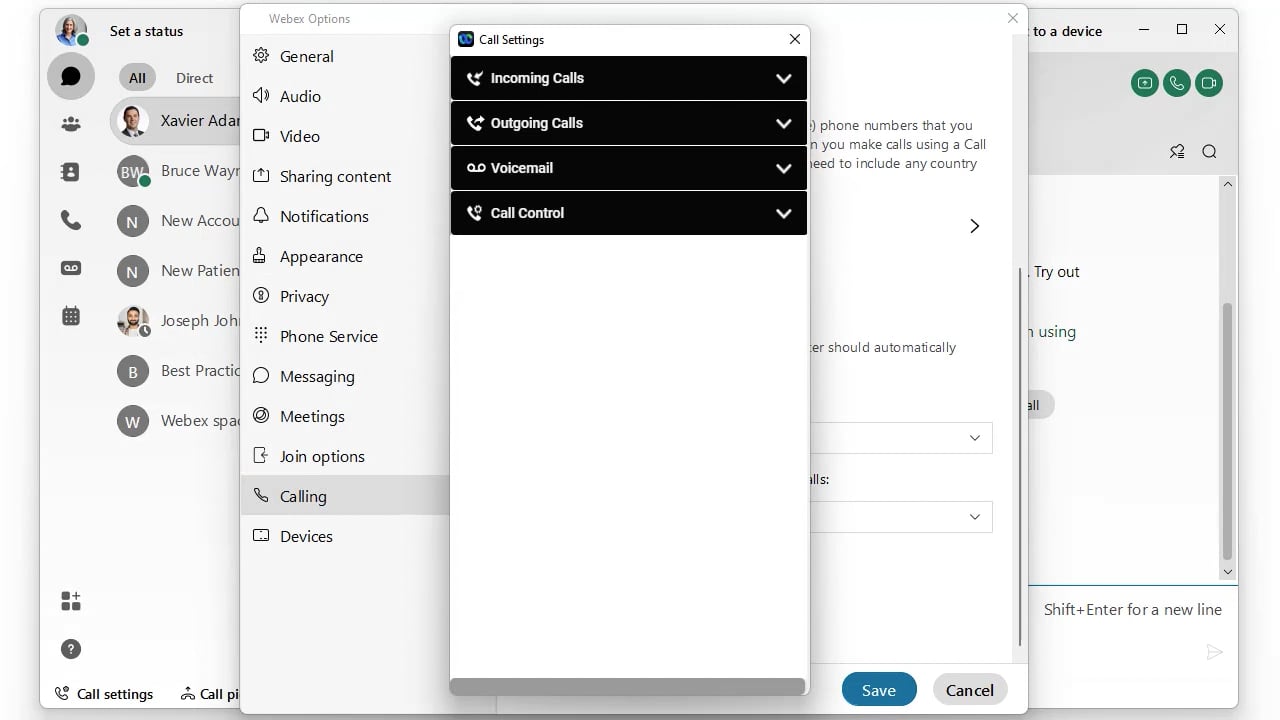Expand the Incoming Calls section
The image size is (1280, 720).
pos(628,78)
